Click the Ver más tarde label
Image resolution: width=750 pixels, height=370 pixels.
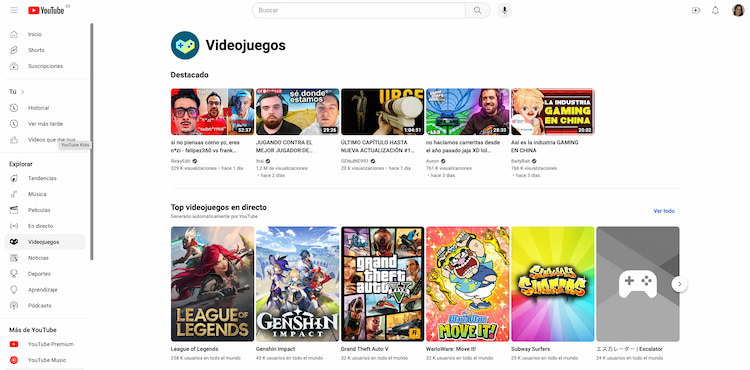pos(45,124)
